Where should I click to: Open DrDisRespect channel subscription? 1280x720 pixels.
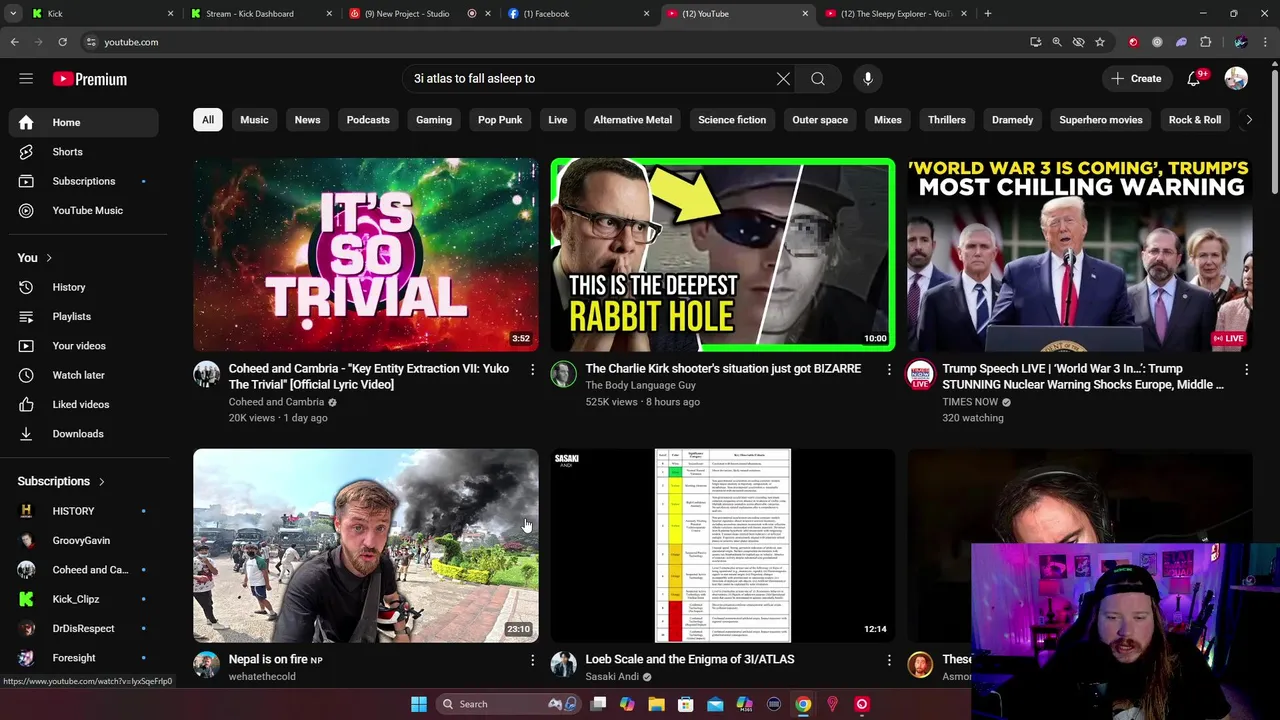[84, 628]
